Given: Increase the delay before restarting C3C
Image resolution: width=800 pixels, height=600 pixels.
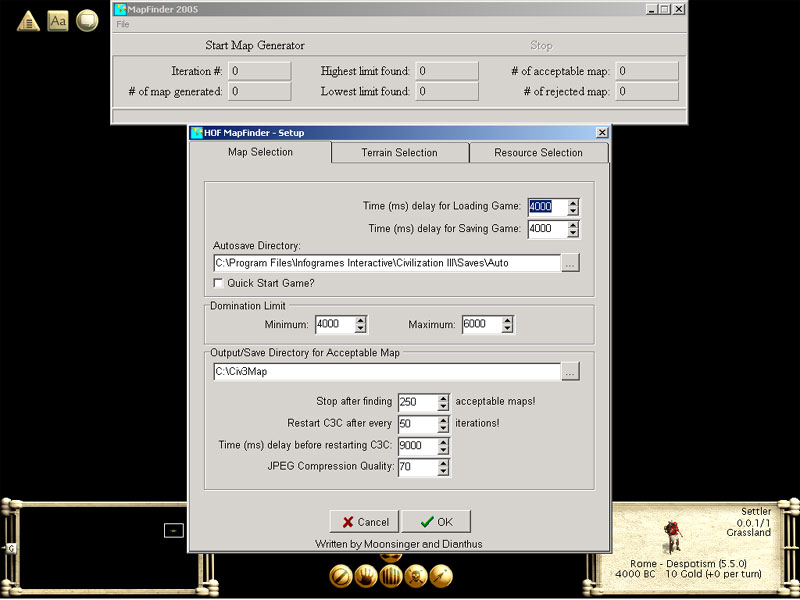Looking at the screenshot, I should 443,442.
